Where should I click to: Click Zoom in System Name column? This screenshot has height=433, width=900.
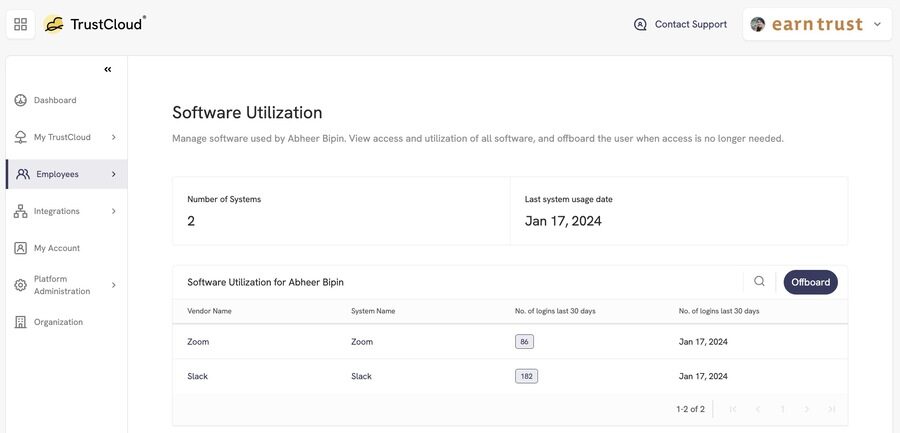click(362, 342)
